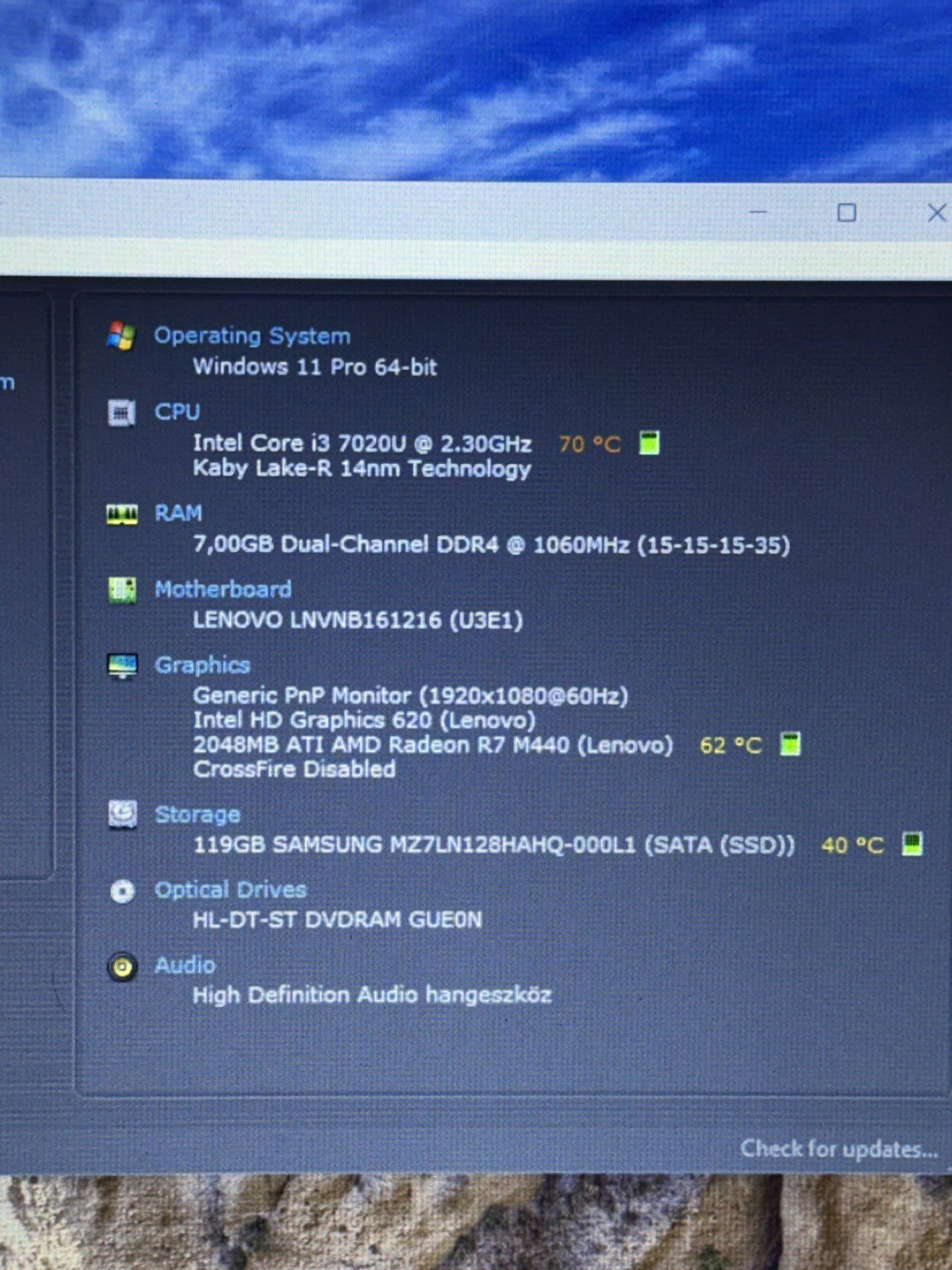952x1270 pixels.
Task: Click Generic PnP Monitor line
Action: pyautogui.click(x=411, y=696)
